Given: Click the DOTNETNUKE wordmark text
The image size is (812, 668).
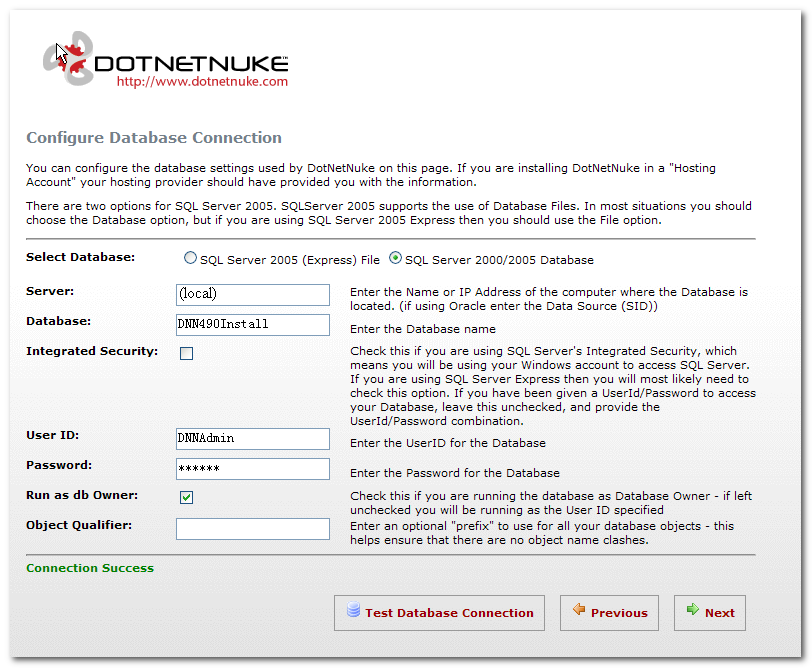Looking at the screenshot, I should point(191,64).
